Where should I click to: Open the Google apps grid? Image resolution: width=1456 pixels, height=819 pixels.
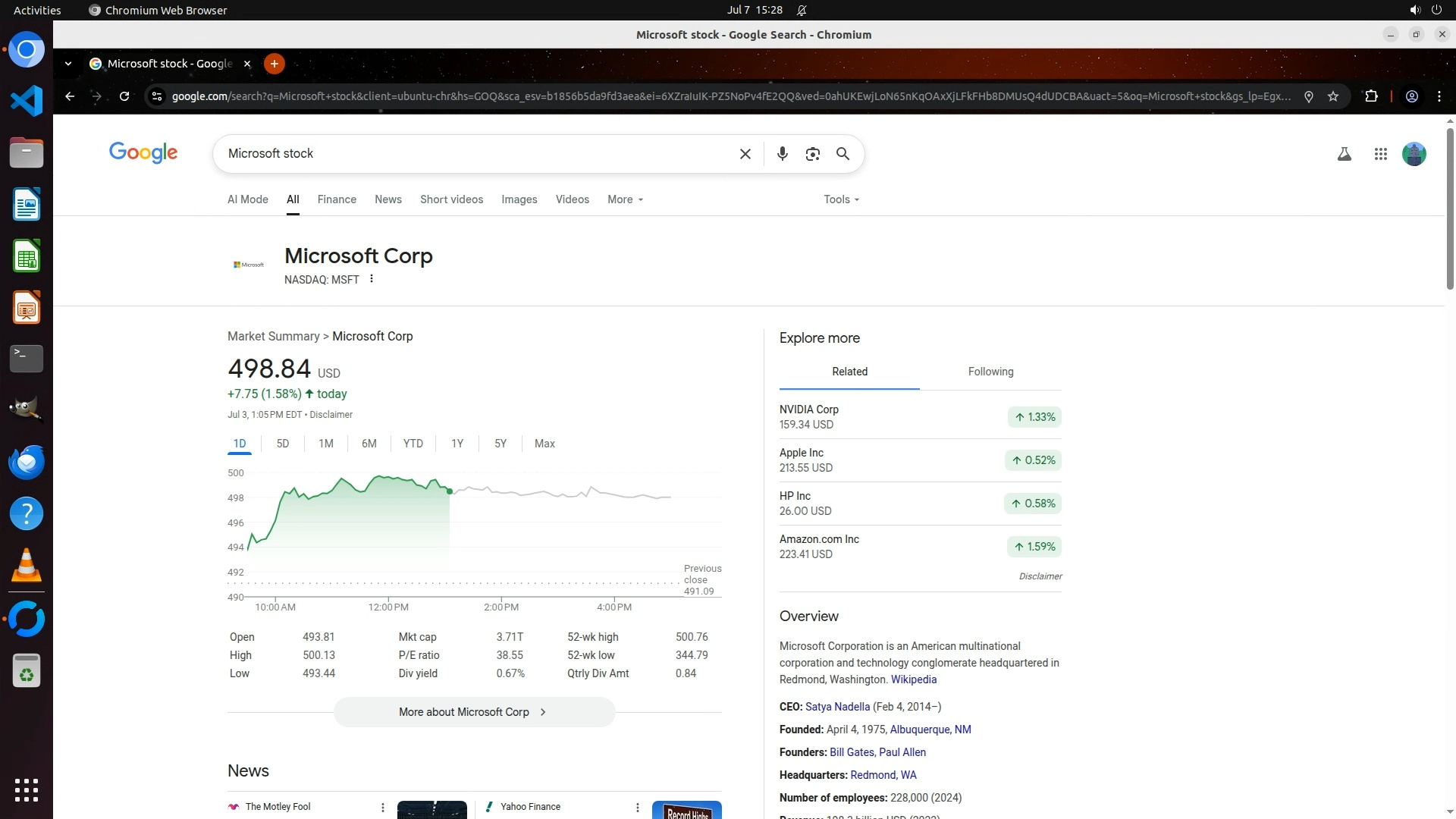[x=1380, y=154]
